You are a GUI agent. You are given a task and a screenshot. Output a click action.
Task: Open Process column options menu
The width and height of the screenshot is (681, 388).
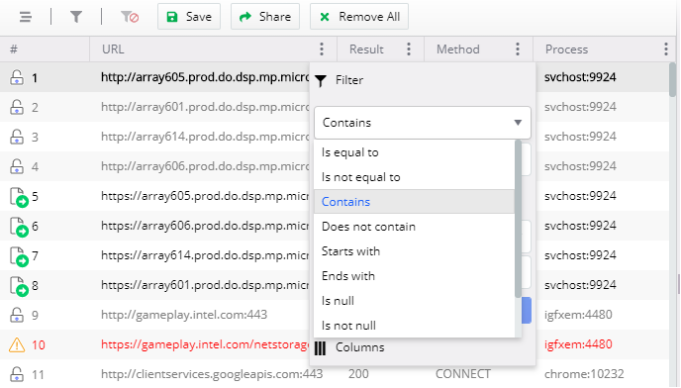coord(666,49)
